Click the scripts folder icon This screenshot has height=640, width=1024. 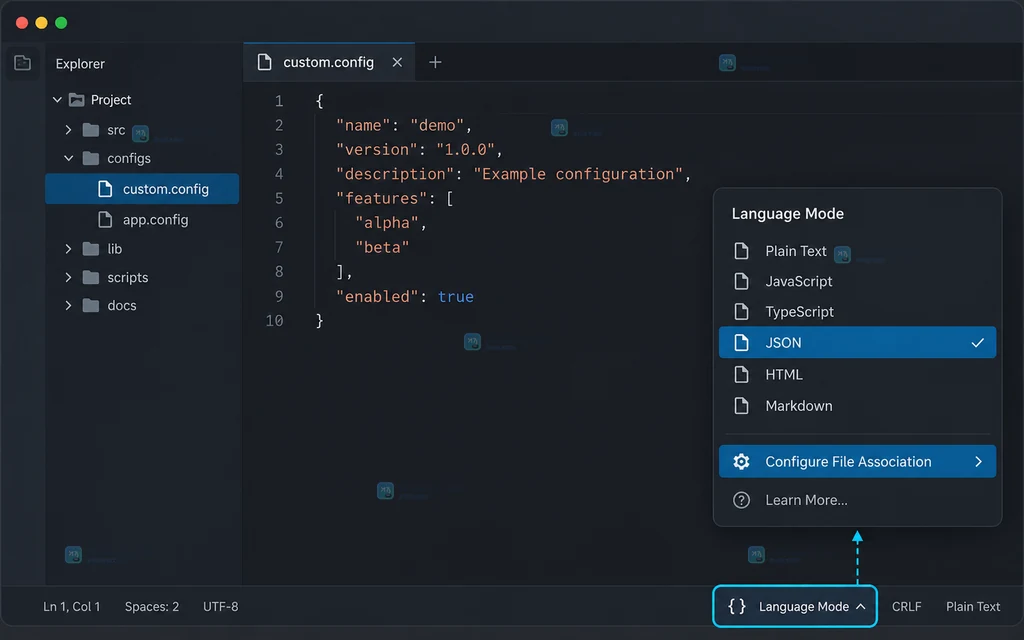[x=91, y=278]
